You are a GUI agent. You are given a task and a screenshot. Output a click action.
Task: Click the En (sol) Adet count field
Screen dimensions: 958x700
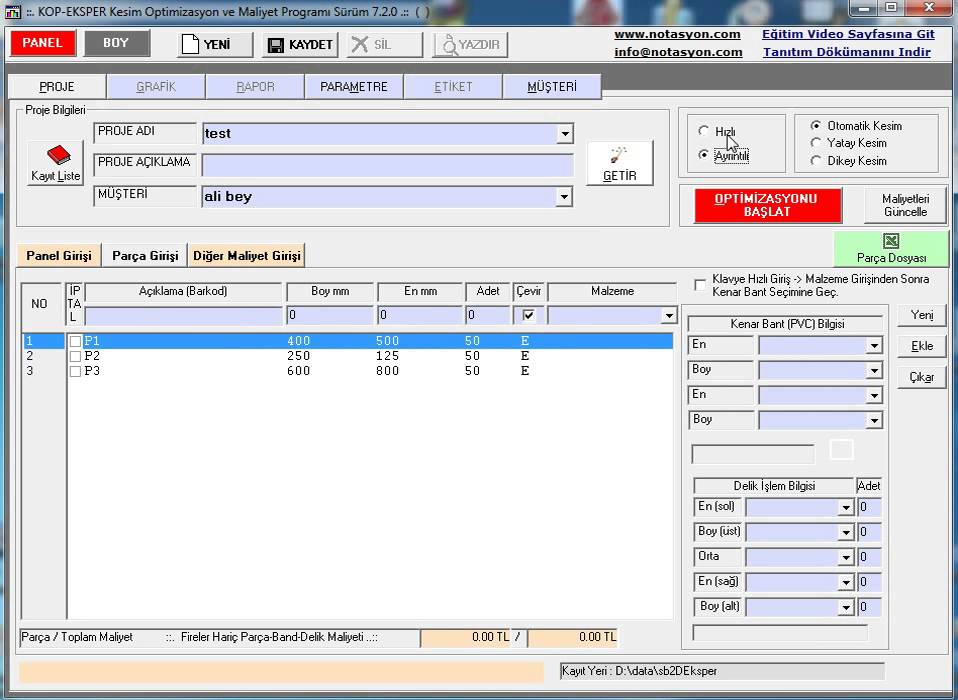point(869,508)
